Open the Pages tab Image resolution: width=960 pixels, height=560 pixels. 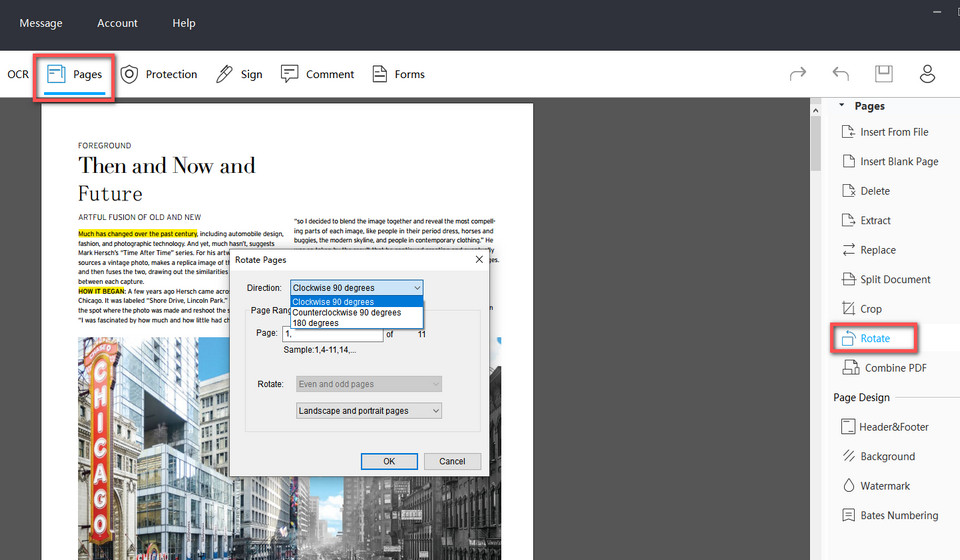[x=75, y=74]
